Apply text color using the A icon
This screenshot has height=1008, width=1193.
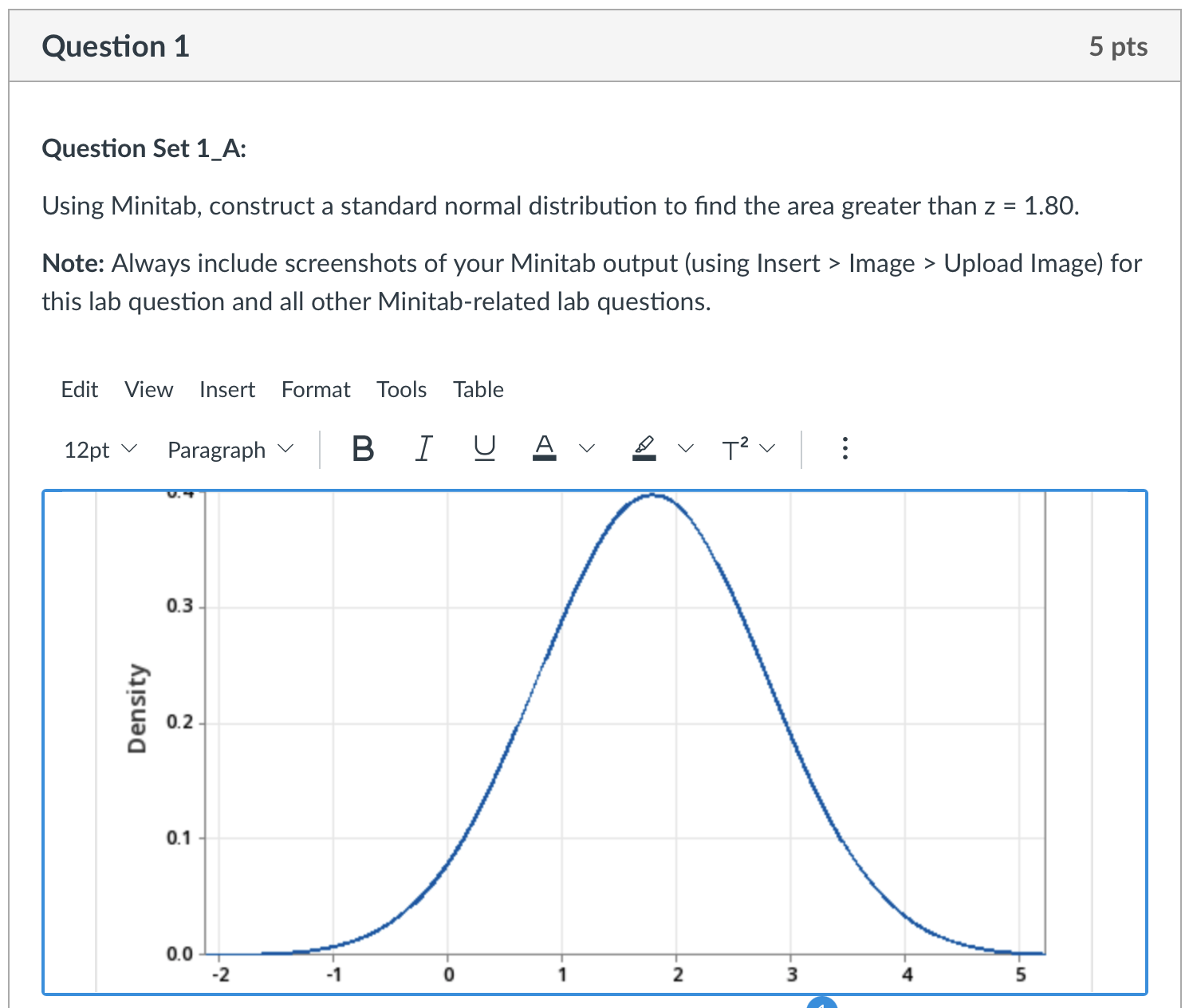pos(543,445)
